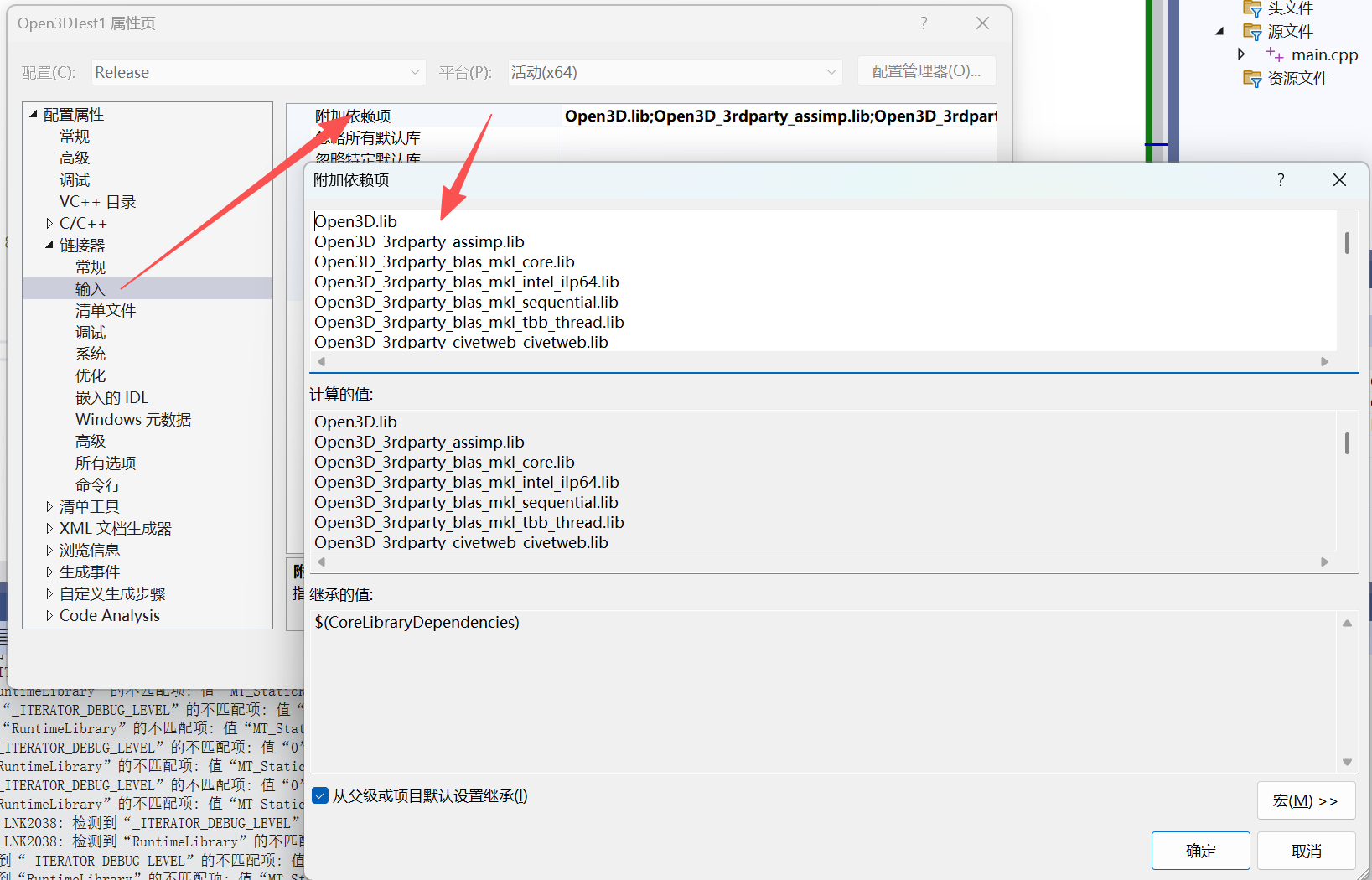Viewport: 1372px width, 880px height.
Task: Expand the 生成事件 tree node
Action: coord(49,572)
